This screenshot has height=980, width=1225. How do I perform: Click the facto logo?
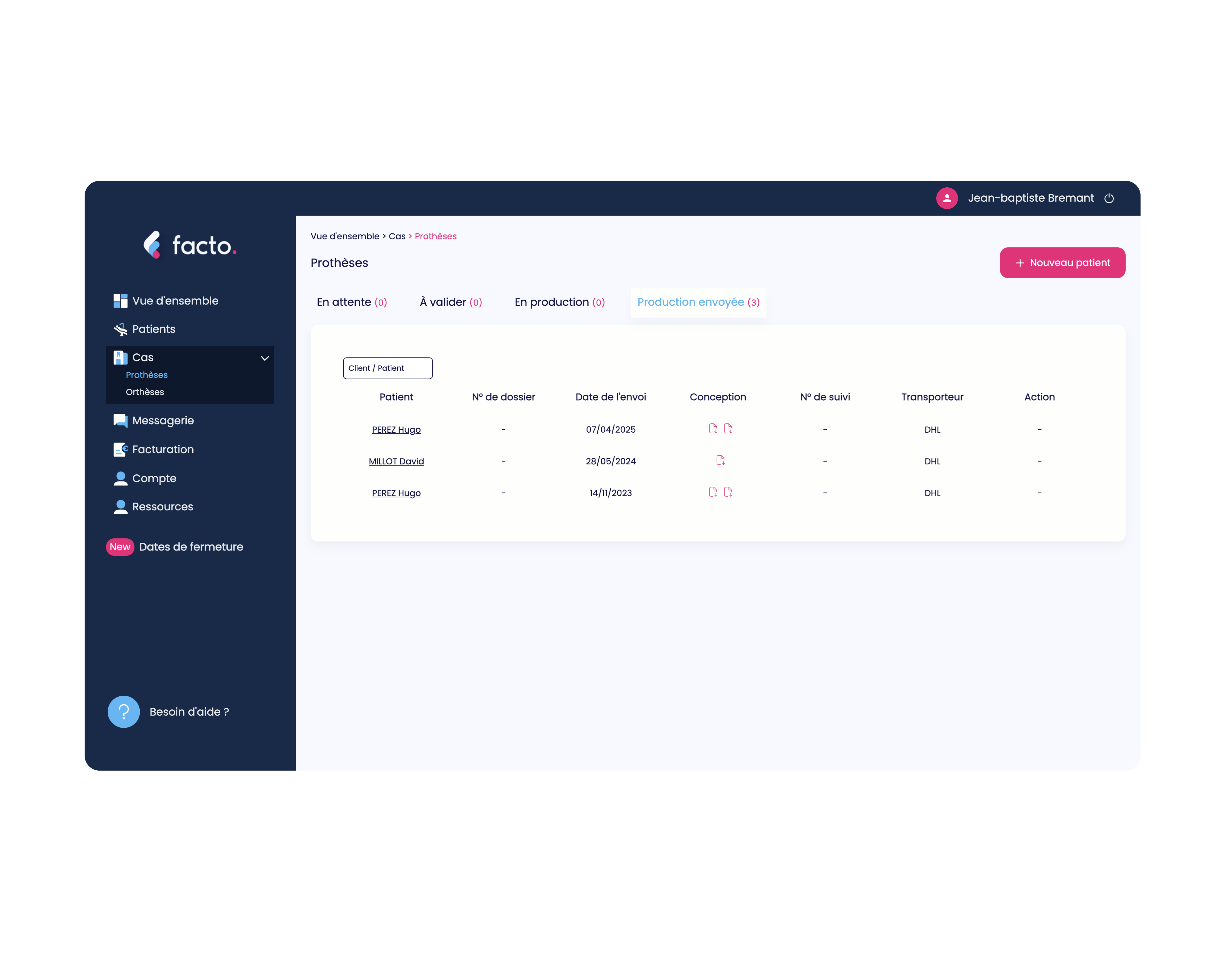tap(190, 245)
